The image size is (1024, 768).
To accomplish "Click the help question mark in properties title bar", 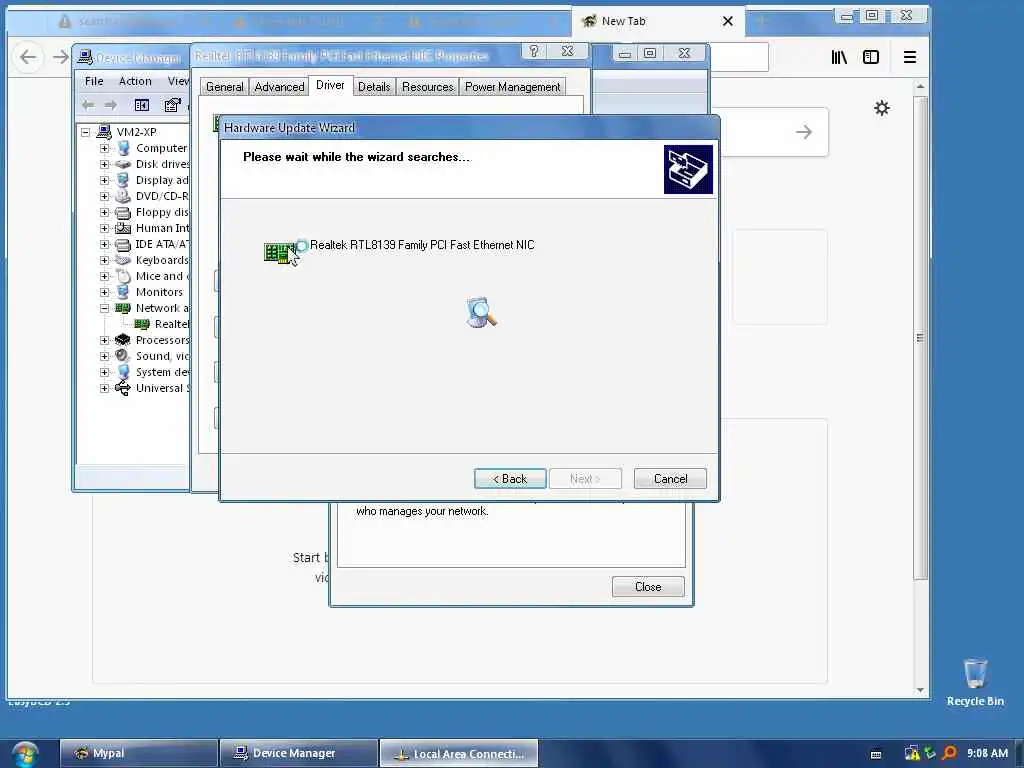I will (534, 52).
